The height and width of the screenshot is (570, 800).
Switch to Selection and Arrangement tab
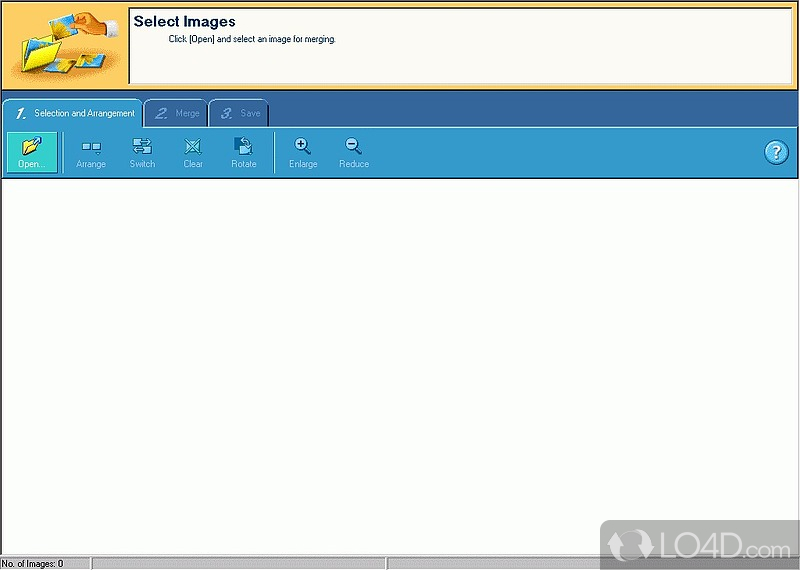click(73, 113)
